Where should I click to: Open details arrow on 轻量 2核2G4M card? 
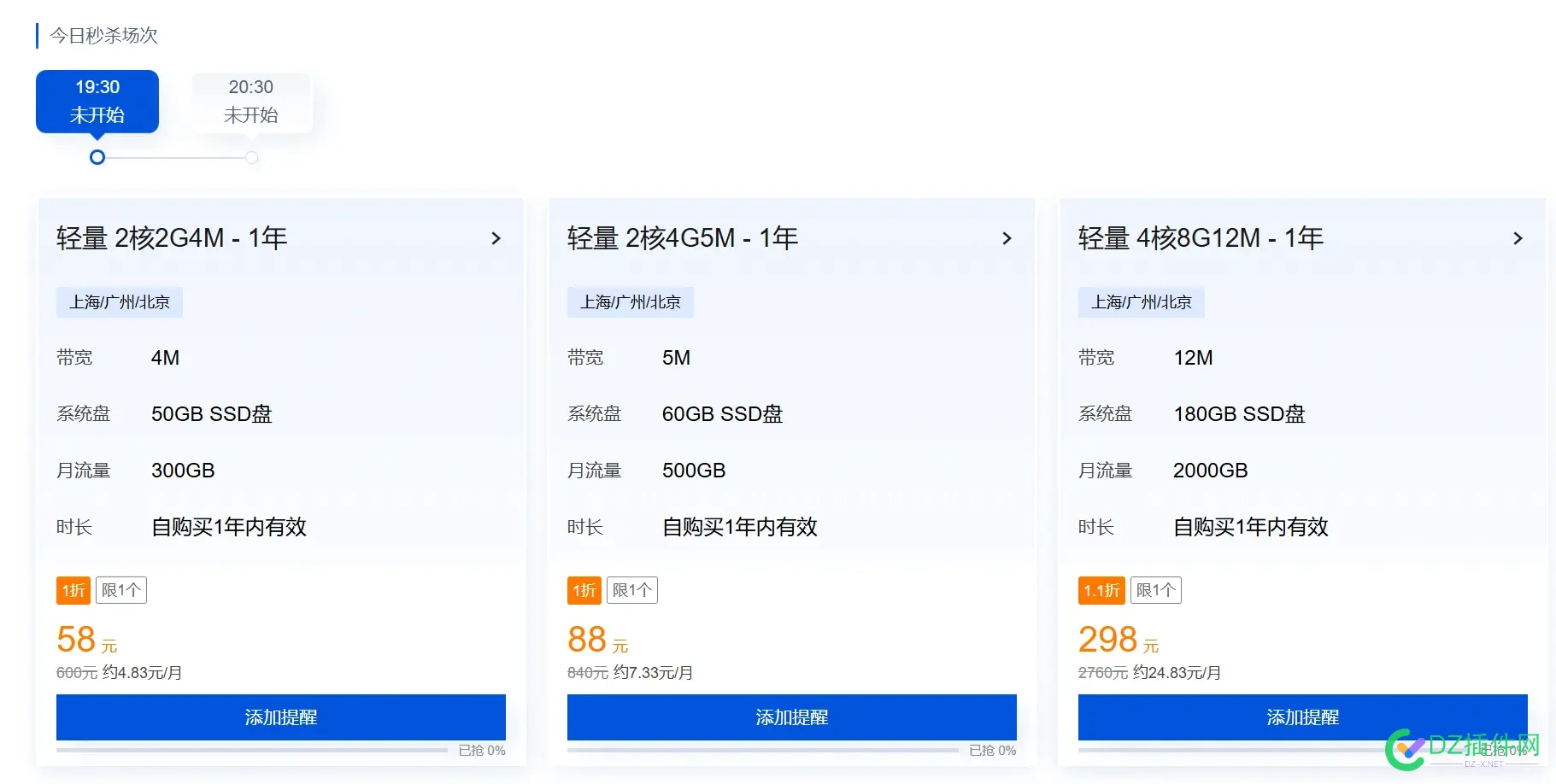tap(496, 238)
